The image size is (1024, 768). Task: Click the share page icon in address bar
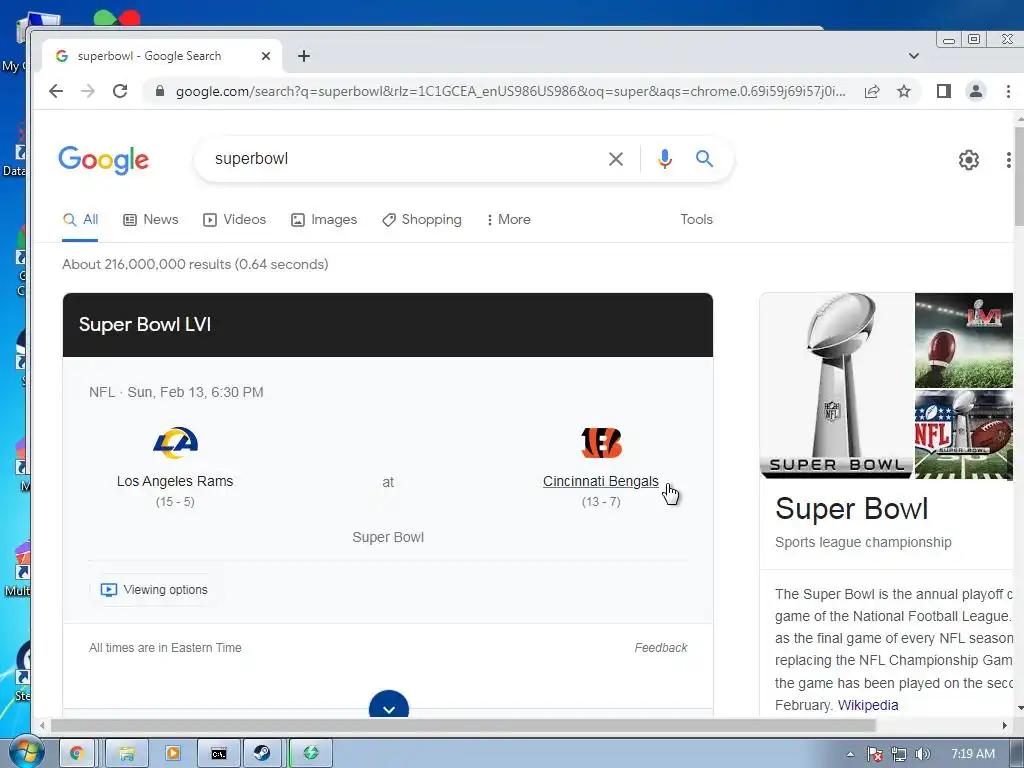coord(872,91)
